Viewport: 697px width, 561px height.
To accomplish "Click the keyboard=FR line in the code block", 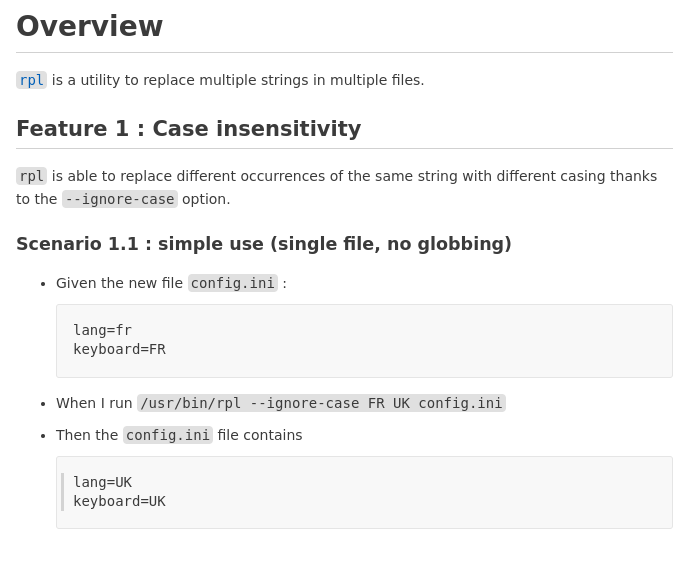I will point(119,349).
